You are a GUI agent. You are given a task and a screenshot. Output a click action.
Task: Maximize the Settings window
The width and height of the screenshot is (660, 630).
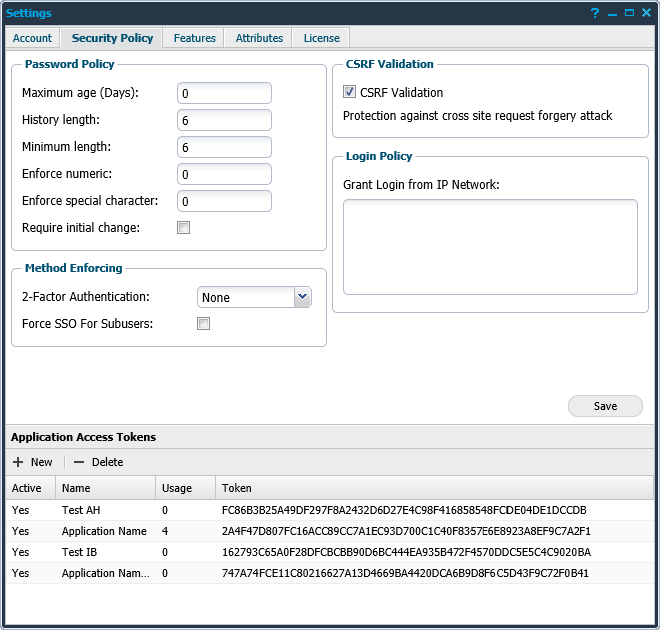point(629,13)
